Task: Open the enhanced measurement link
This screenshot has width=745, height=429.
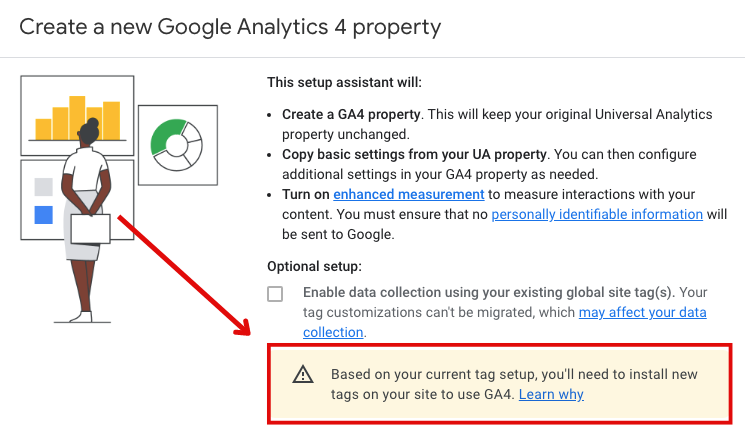Action: [409, 194]
